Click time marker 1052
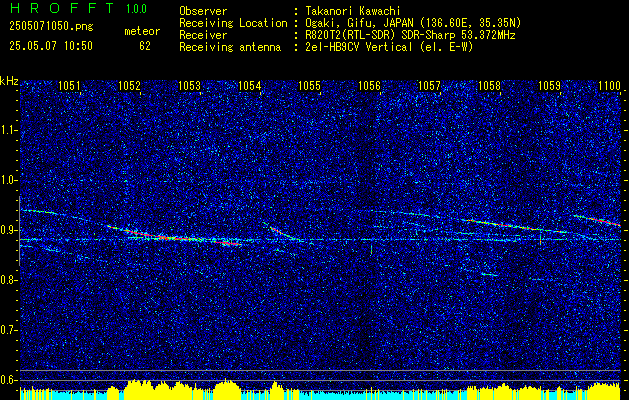This screenshot has height=400, width=629. pos(130,86)
